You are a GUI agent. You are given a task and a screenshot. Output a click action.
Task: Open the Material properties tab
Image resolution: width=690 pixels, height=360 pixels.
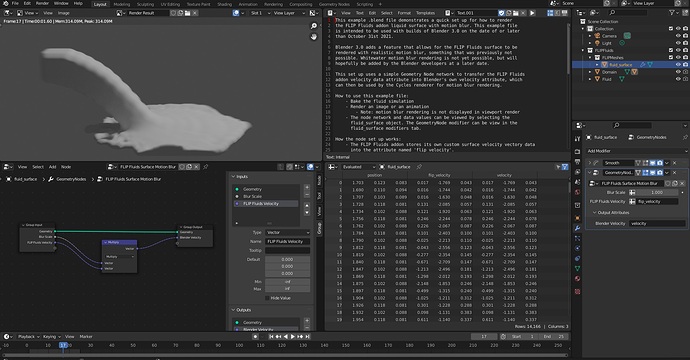[x=577, y=279]
